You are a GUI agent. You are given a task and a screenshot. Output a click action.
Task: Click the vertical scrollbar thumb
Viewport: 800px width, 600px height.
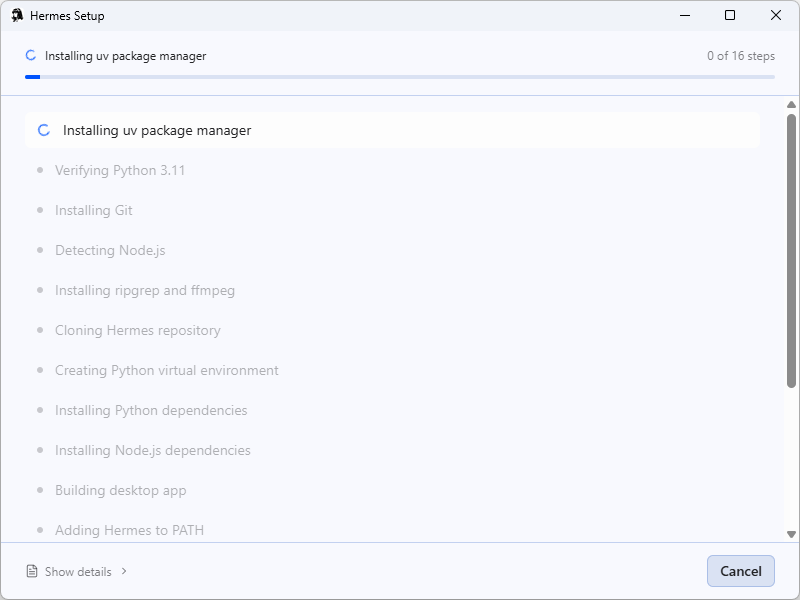click(x=791, y=251)
